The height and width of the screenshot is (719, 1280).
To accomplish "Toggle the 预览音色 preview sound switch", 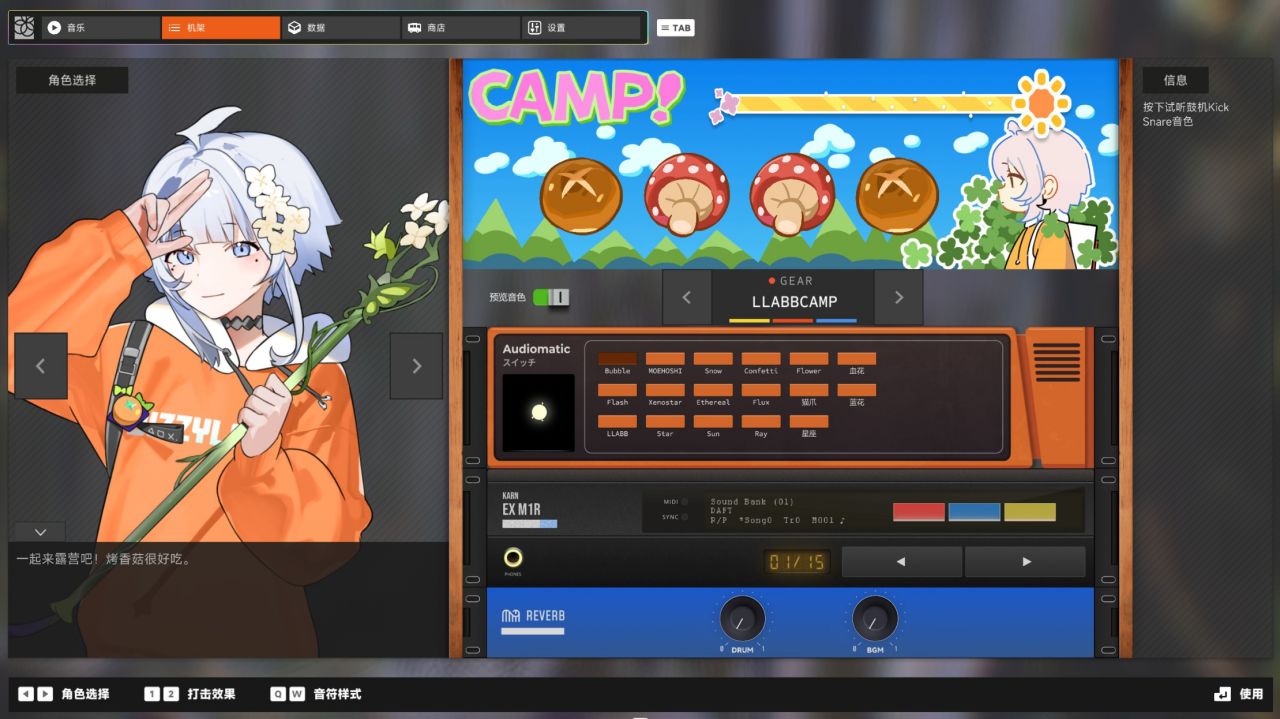I will click(x=551, y=297).
